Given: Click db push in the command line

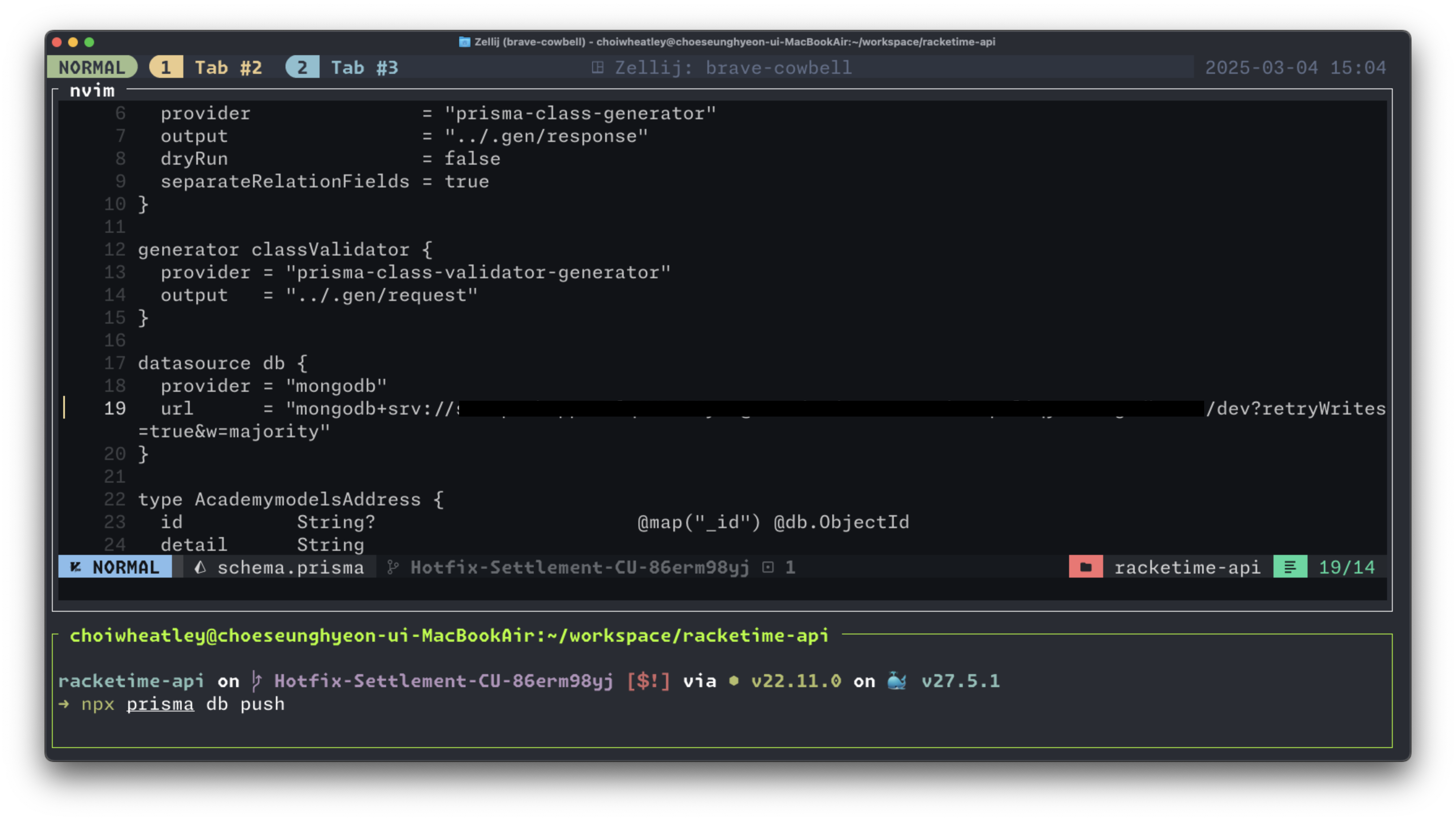Looking at the screenshot, I should pyautogui.click(x=245, y=704).
